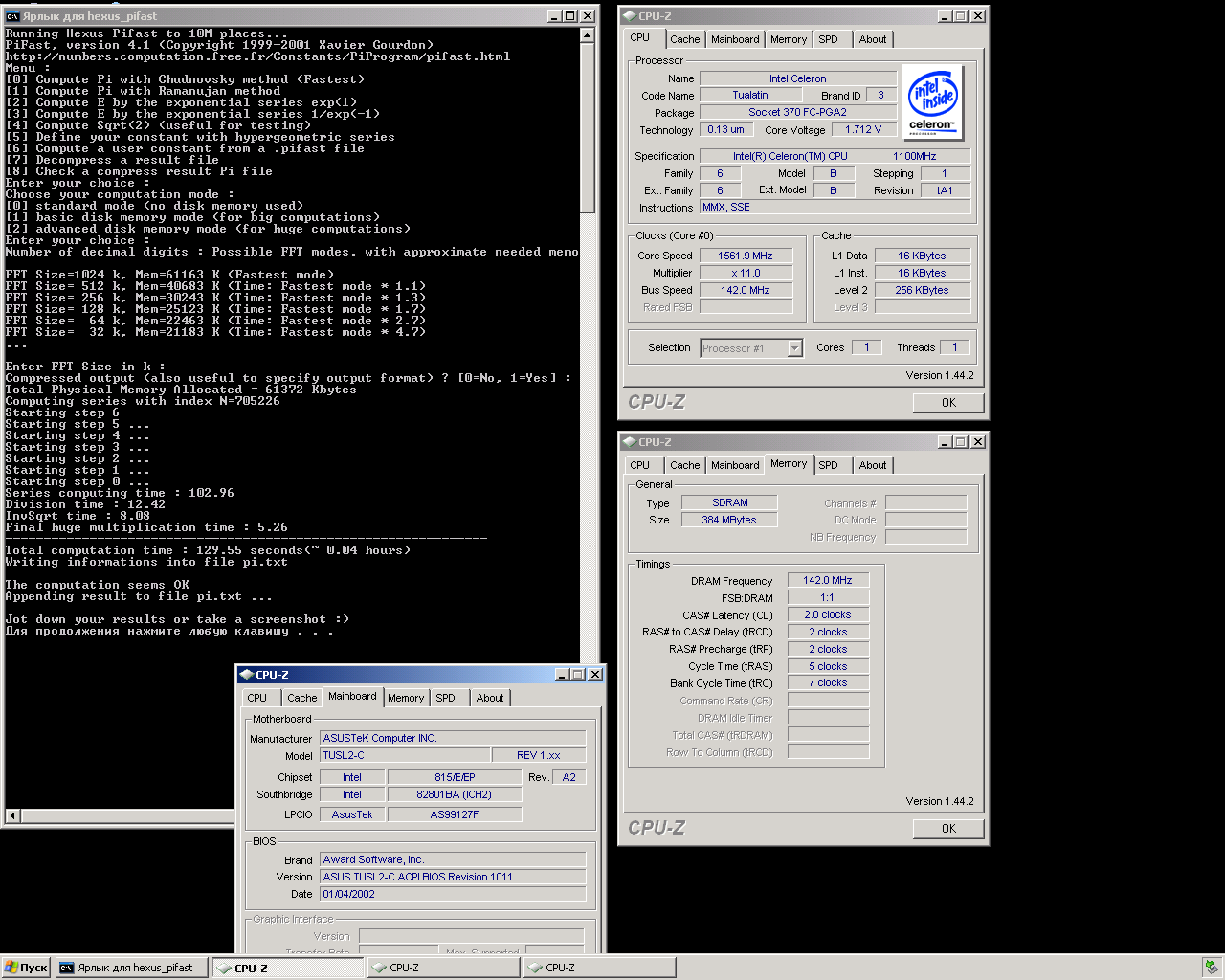Click the x 11.0 multiplier value

746,273
